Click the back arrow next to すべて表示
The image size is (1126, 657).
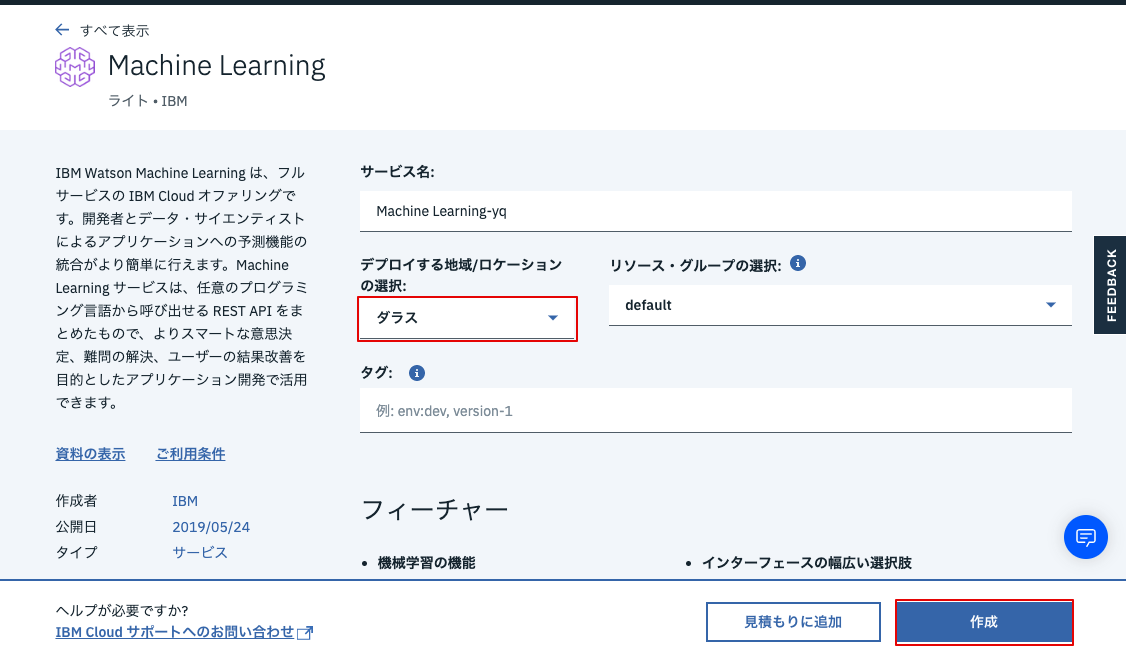[62, 29]
